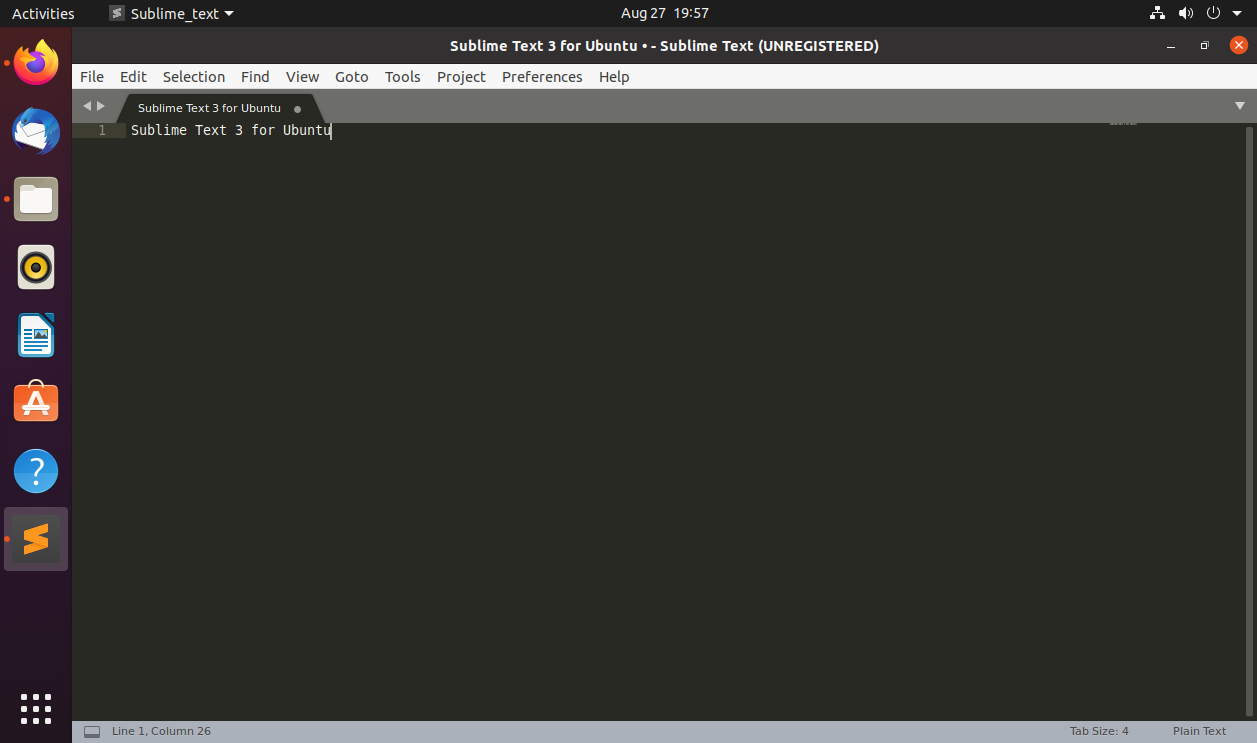Restore the Sublime Text window size
Viewport: 1257px width, 743px height.
point(1205,46)
